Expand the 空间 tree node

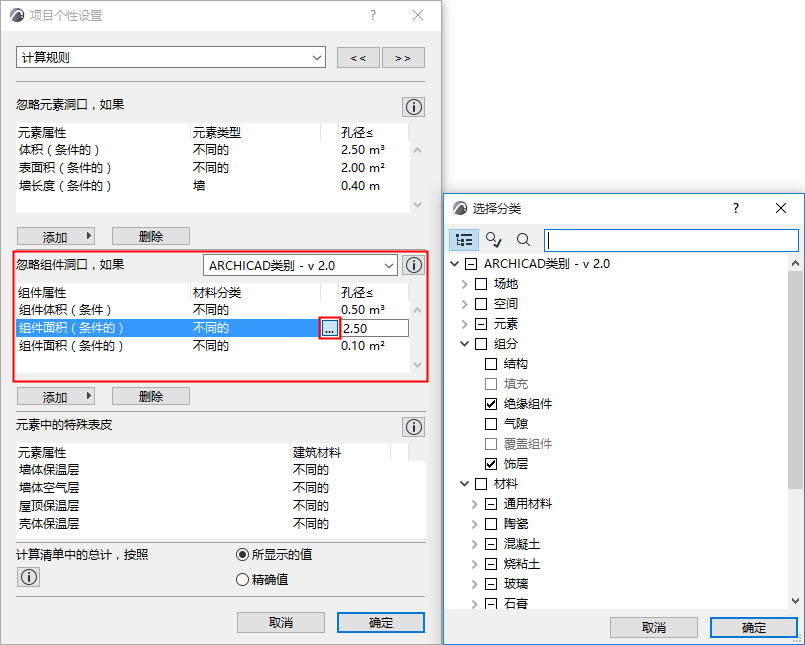(x=465, y=304)
